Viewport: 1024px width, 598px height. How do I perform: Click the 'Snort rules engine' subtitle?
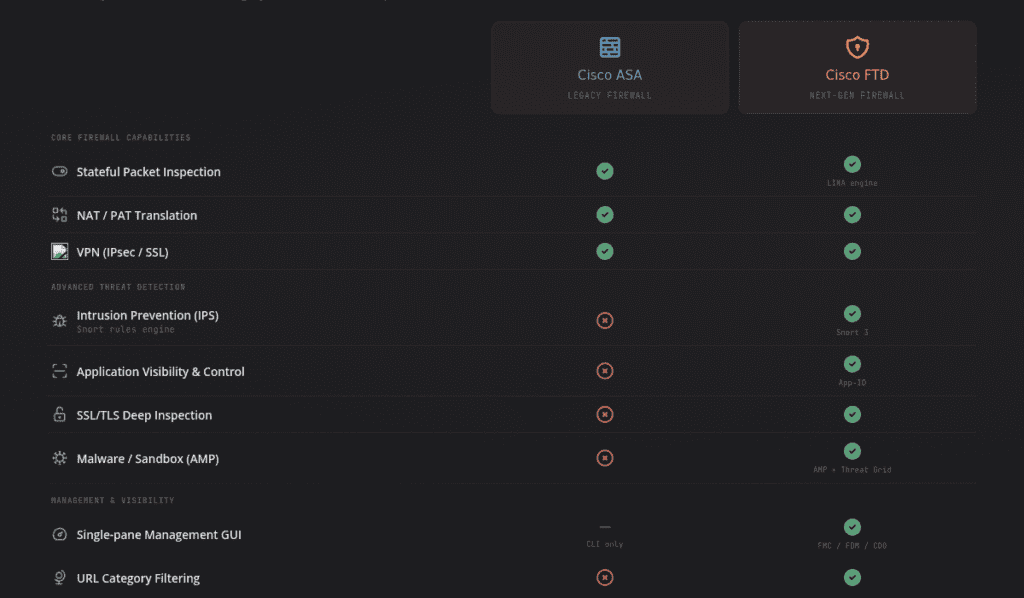[x=125, y=330]
